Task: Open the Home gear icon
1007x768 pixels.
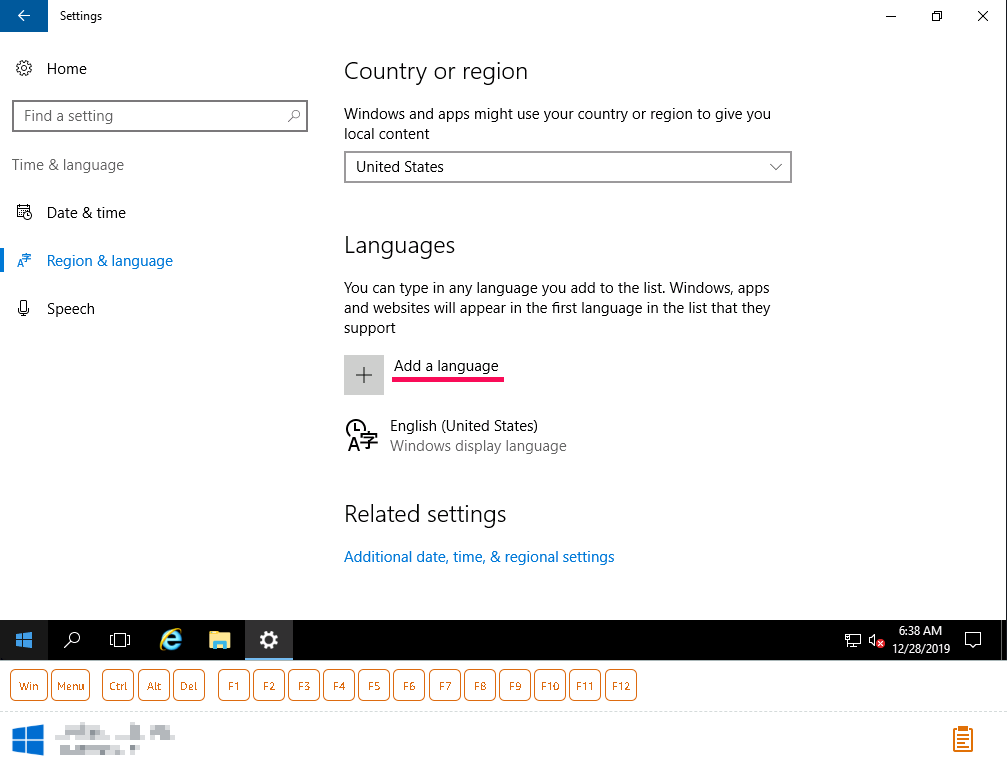Action: (24, 68)
